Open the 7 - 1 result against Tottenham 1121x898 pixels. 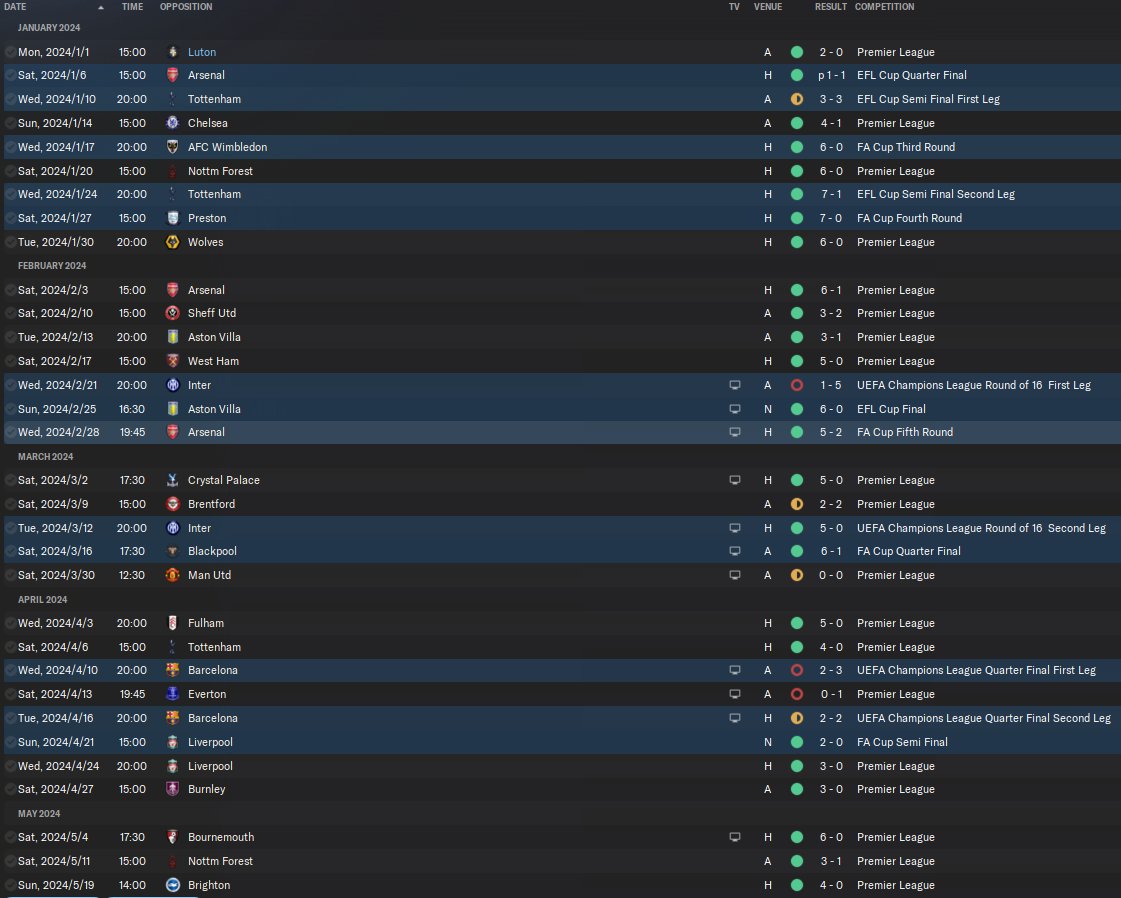[x=831, y=194]
